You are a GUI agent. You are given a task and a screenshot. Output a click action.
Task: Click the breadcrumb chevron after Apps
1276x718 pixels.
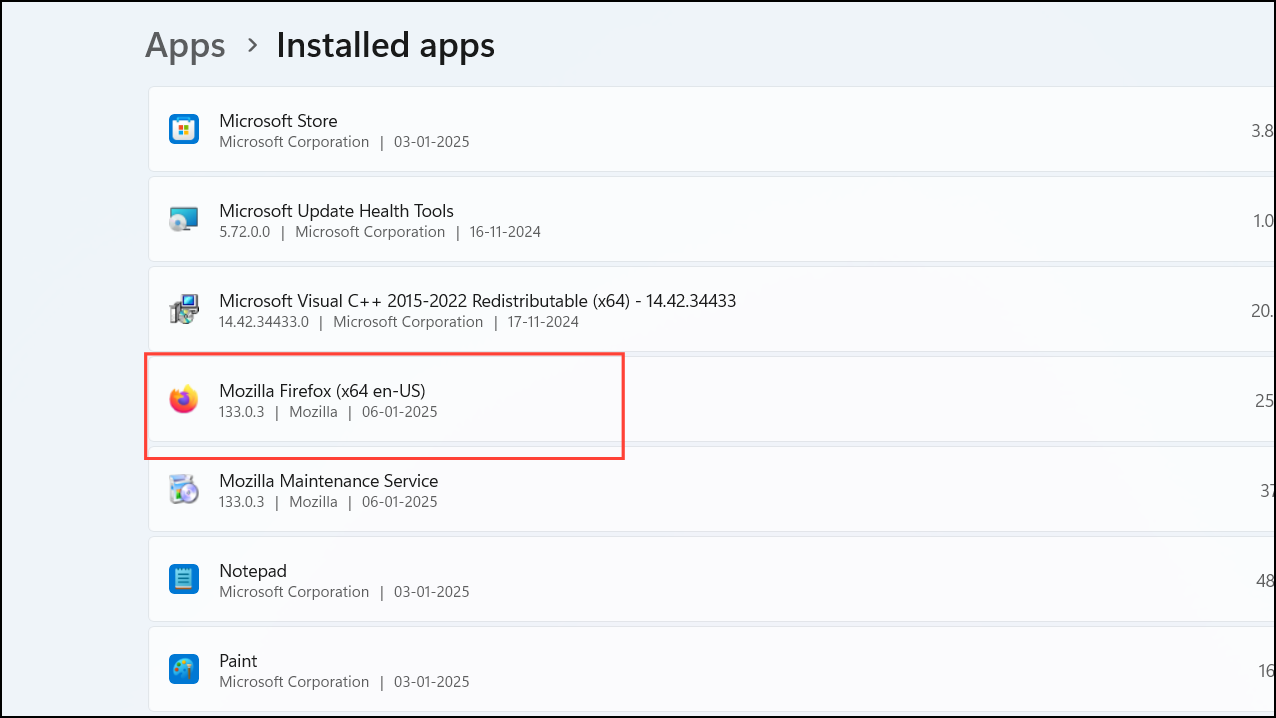pyautogui.click(x=252, y=45)
